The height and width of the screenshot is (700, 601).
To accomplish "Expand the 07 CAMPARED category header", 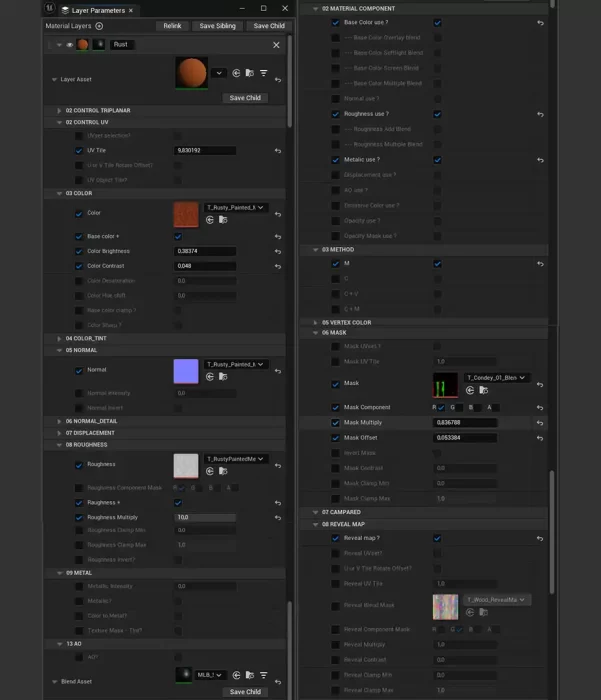I will click(314, 512).
